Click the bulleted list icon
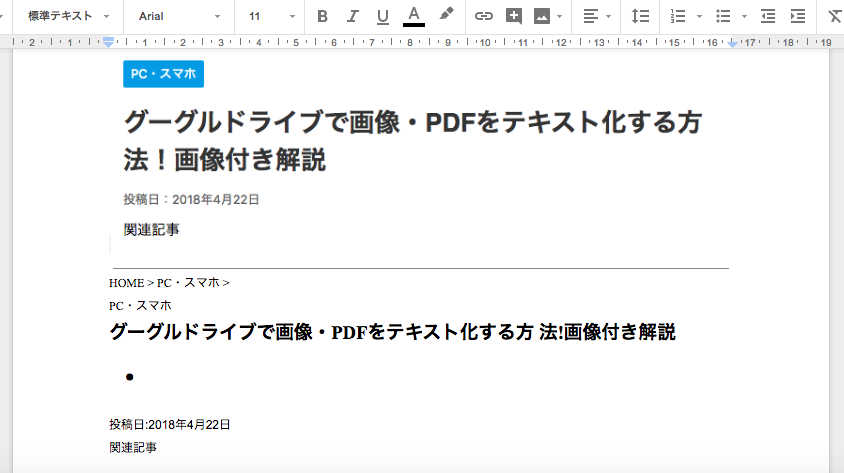This screenshot has width=844, height=473. point(724,16)
